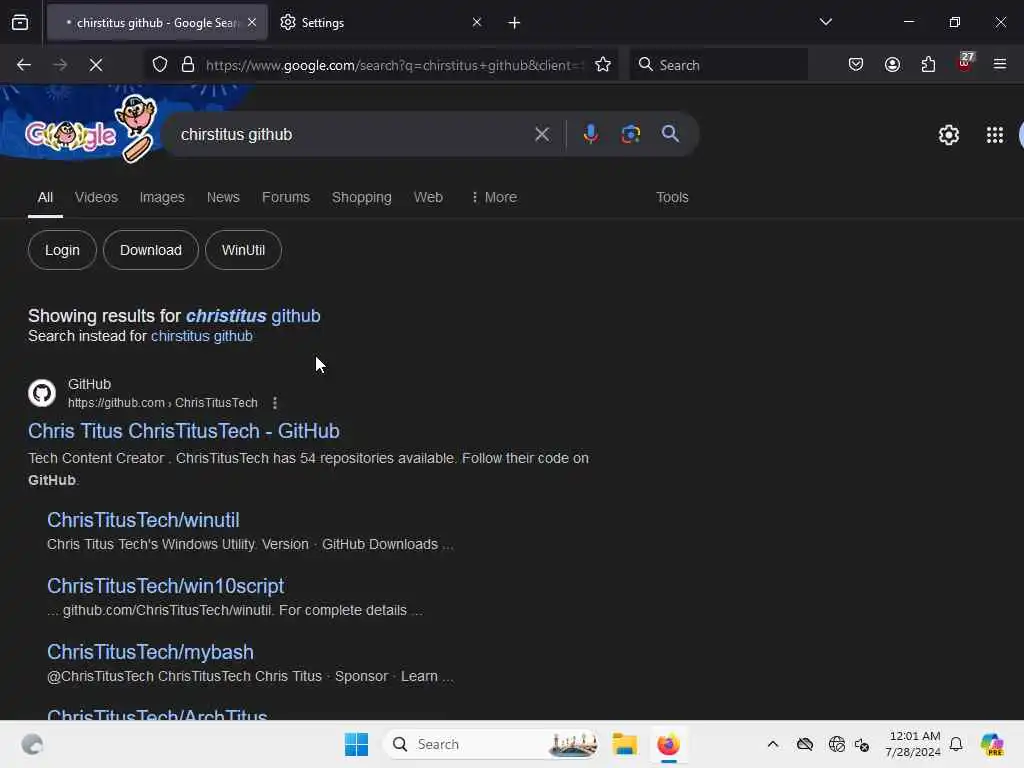Open Chris Titus ChrisTitusTech - GitHub result
This screenshot has height=768, width=1024.
pos(184,431)
